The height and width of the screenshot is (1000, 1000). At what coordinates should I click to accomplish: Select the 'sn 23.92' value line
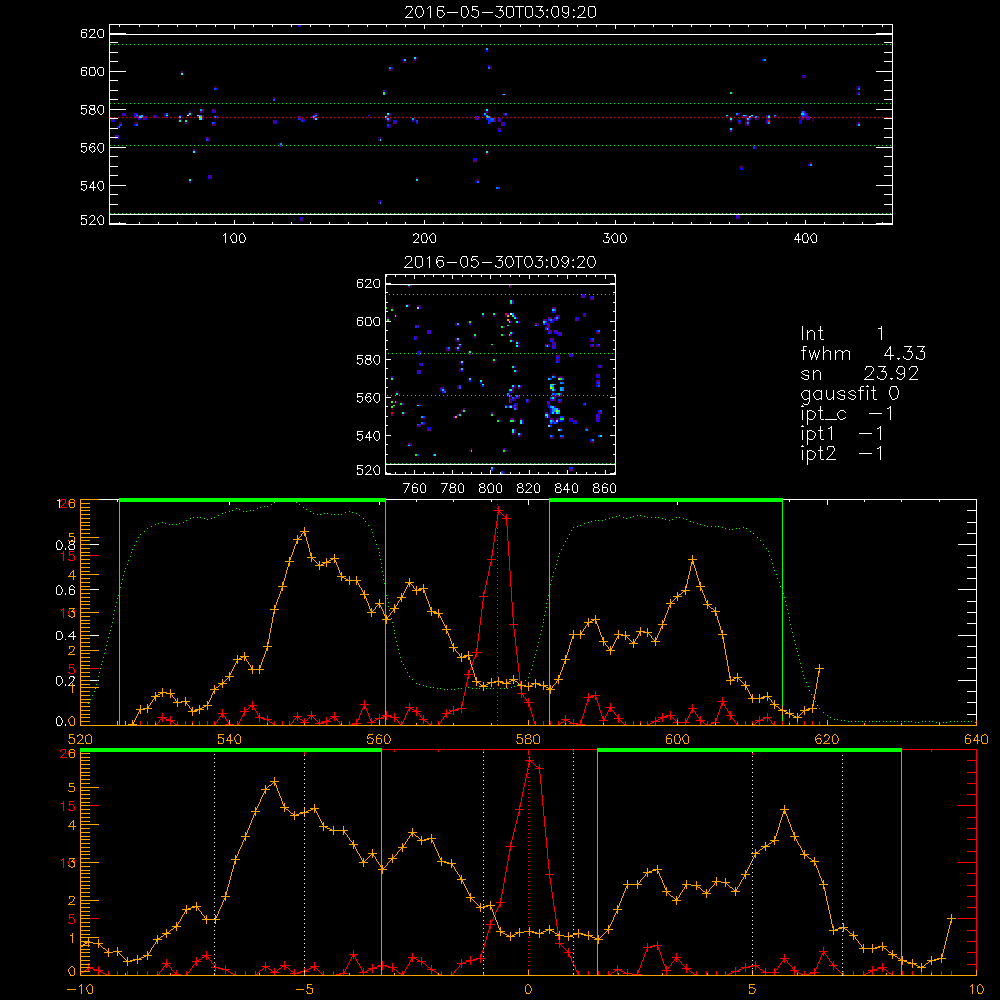click(860, 373)
